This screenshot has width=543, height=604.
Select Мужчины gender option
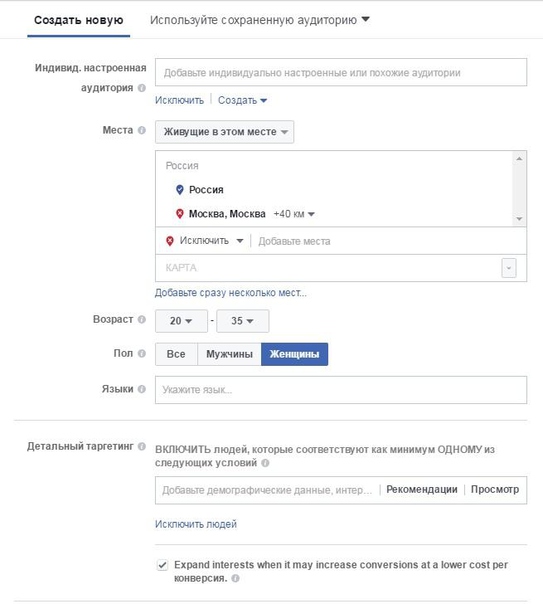(229, 354)
